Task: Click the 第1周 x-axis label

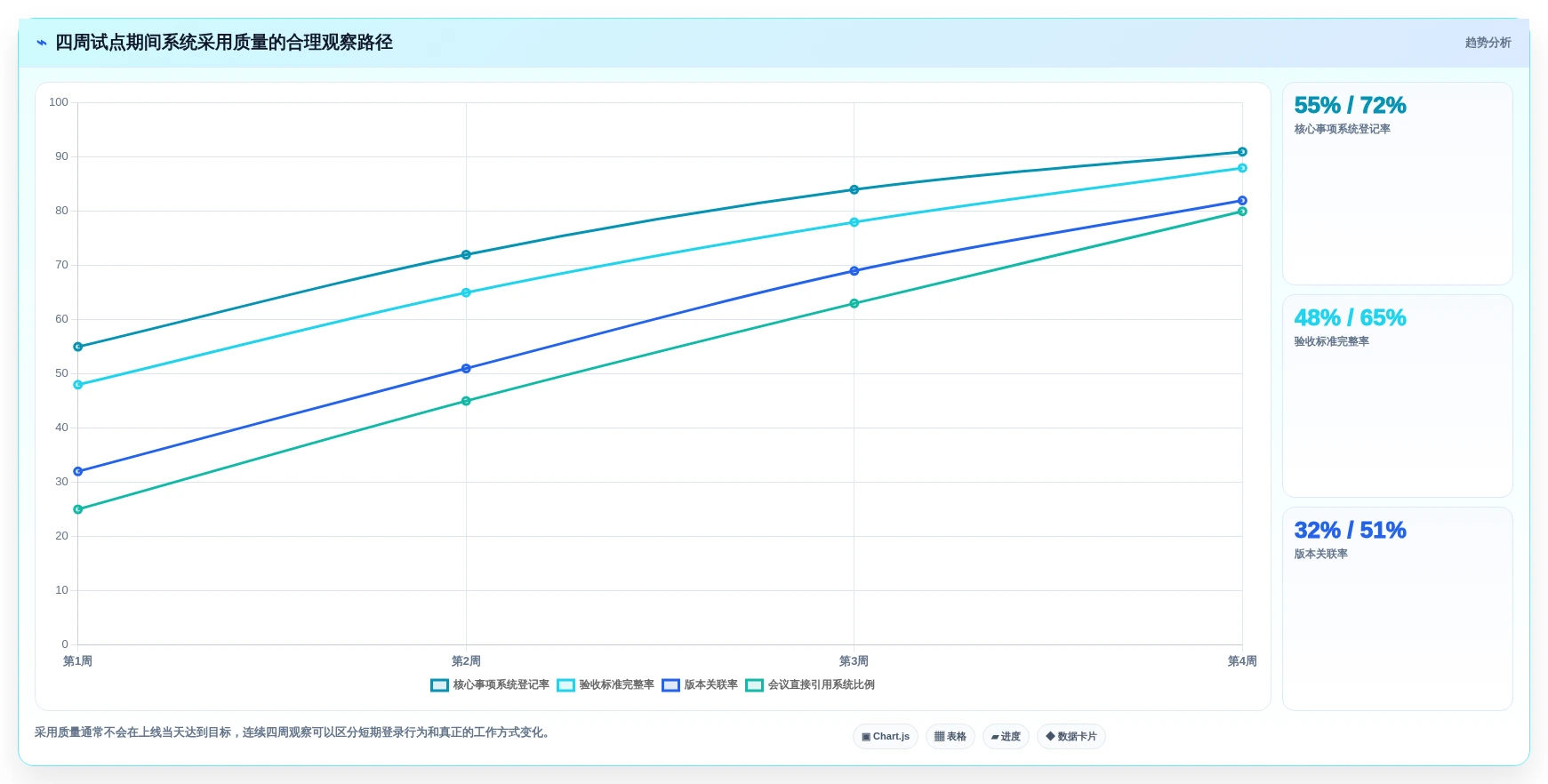Action: tap(78, 661)
